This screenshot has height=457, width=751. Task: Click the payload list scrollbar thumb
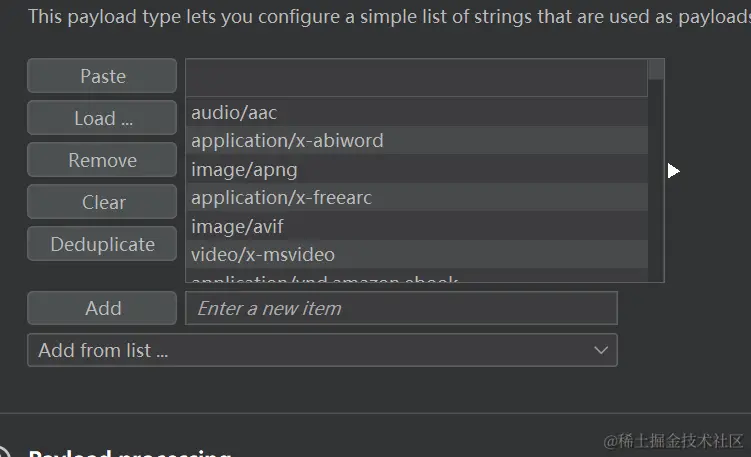656,69
